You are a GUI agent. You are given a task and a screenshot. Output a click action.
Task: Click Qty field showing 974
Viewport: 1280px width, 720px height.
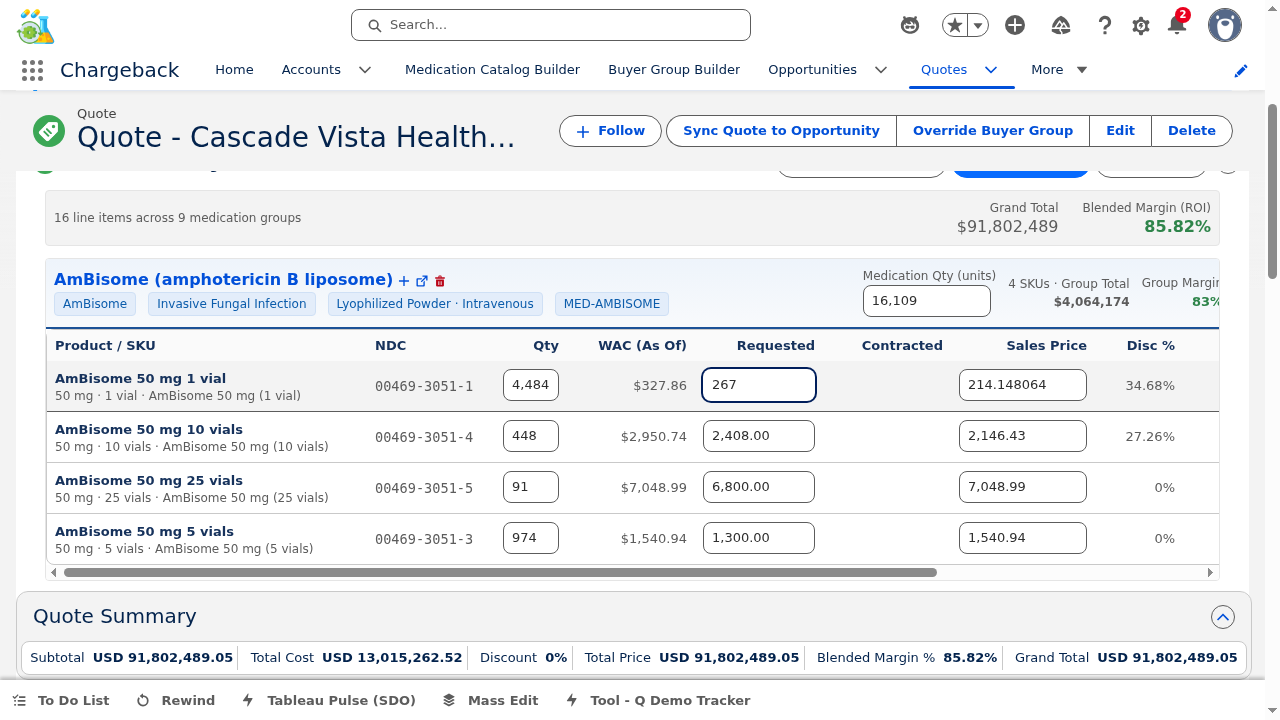coord(531,538)
